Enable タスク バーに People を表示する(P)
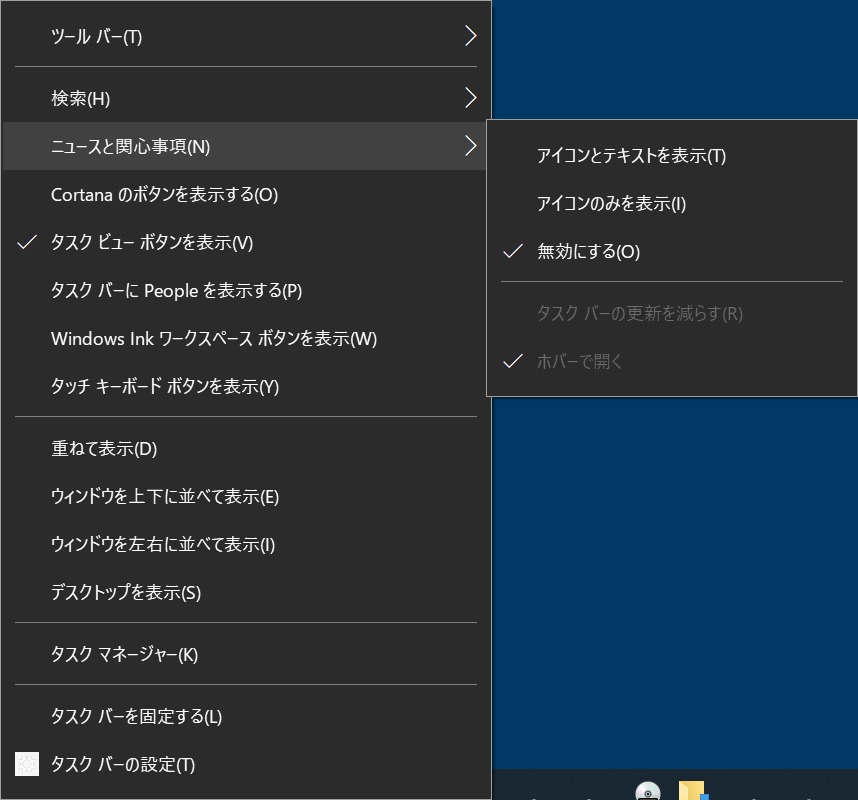The image size is (858, 800). (245, 290)
